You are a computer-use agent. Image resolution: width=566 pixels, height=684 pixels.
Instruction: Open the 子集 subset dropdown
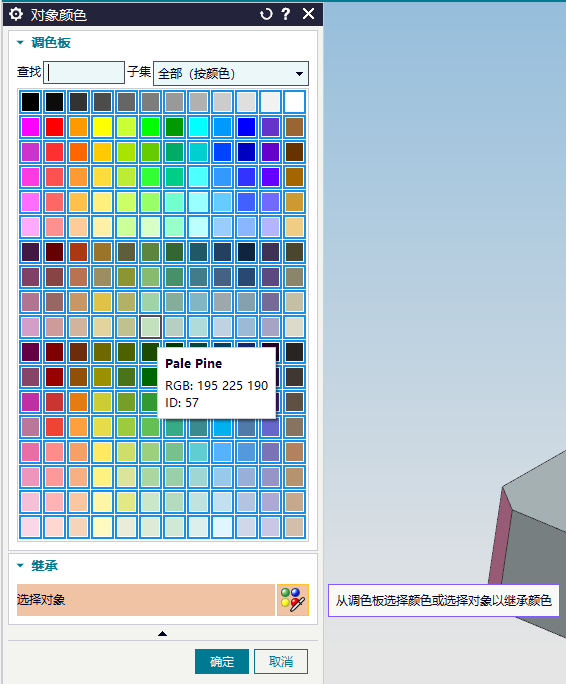coord(231,73)
